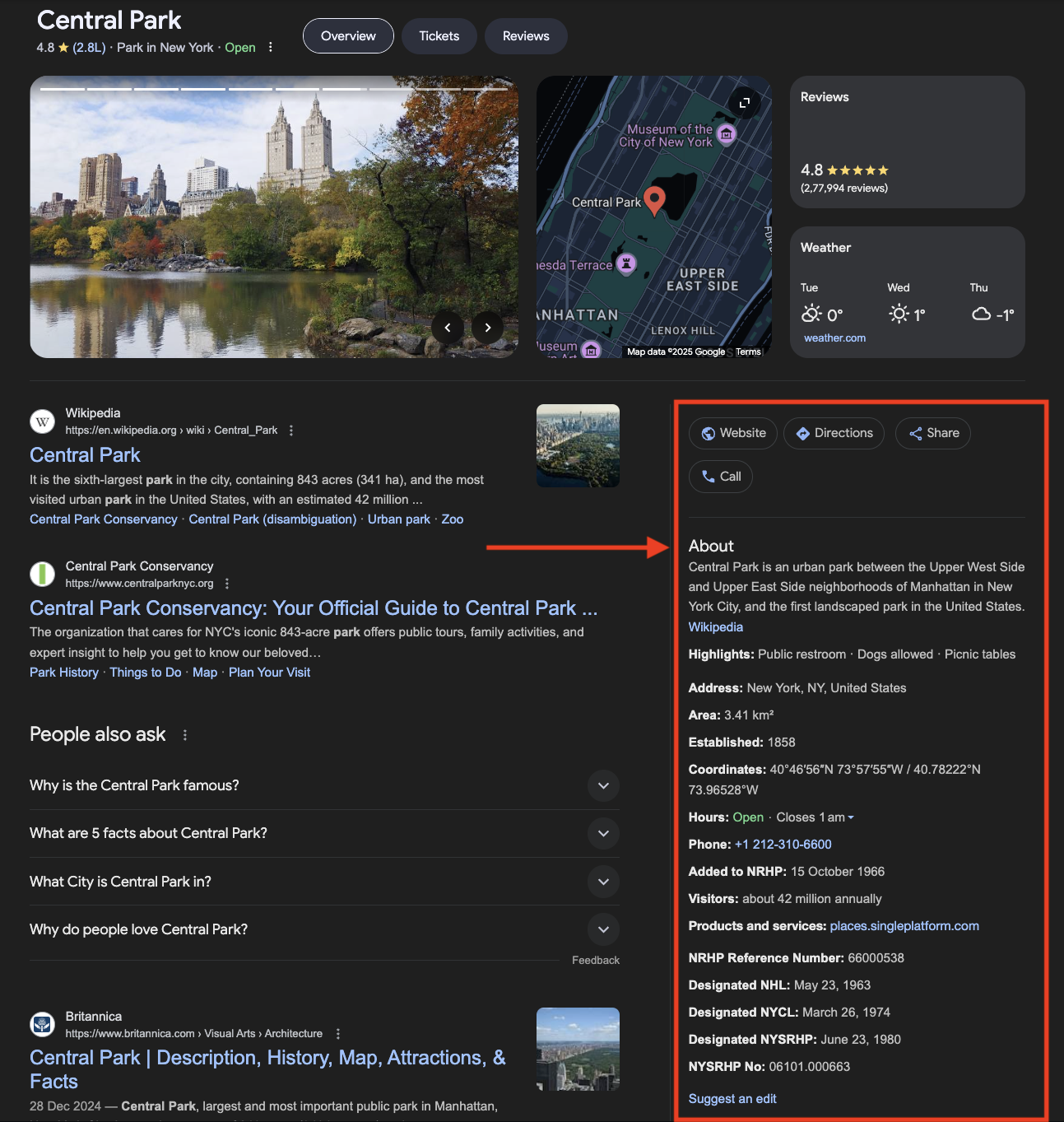Show the next Central Park photo
Image resolution: width=1064 pixels, height=1122 pixels.
pyautogui.click(x=488, y=328)
